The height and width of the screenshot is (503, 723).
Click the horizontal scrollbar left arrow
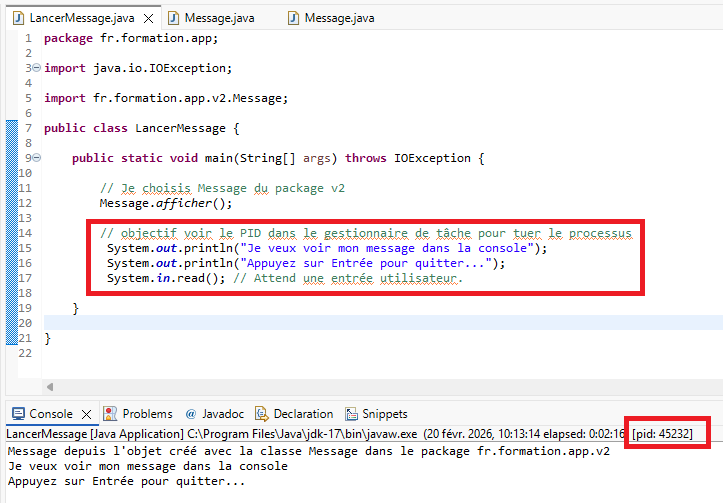click(x=50, y=386)
